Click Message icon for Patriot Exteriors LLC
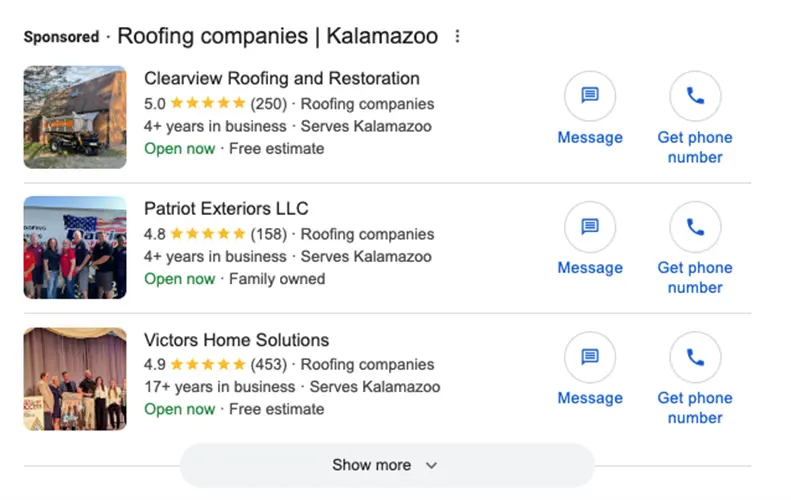Image resolution: width=791 pixels, height=500 pixels. click(x=590, y=227)
